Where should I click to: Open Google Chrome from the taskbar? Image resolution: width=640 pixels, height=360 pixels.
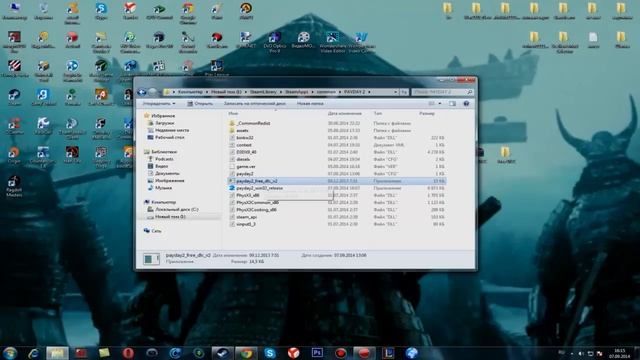click(246, 353)
